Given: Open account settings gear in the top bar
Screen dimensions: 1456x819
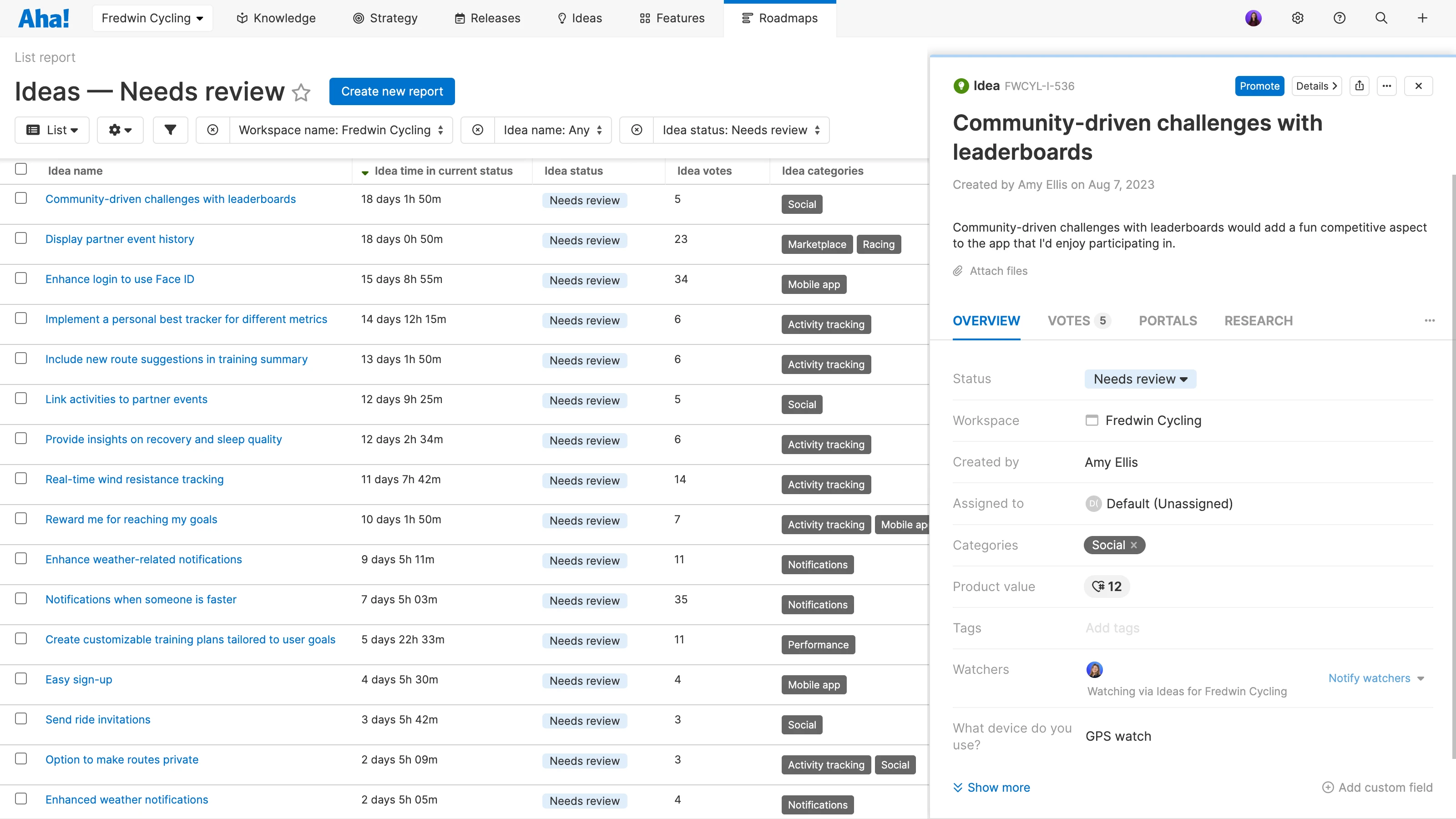Looking at the screenshot, I should coord(1297,18).
